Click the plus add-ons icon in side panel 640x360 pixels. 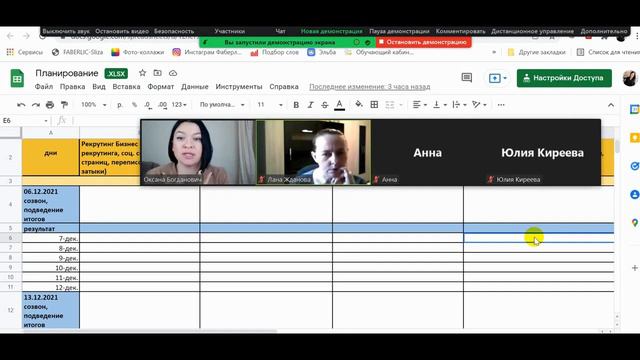click(635, 268)
